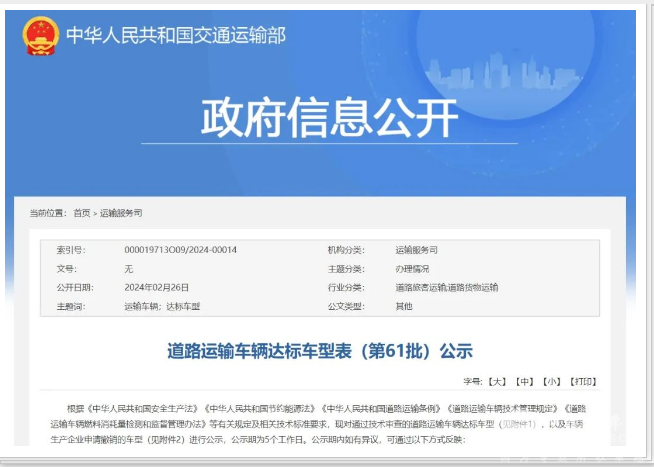Print the page using 【打印】

pyautogui.click(x=583, y=382)
